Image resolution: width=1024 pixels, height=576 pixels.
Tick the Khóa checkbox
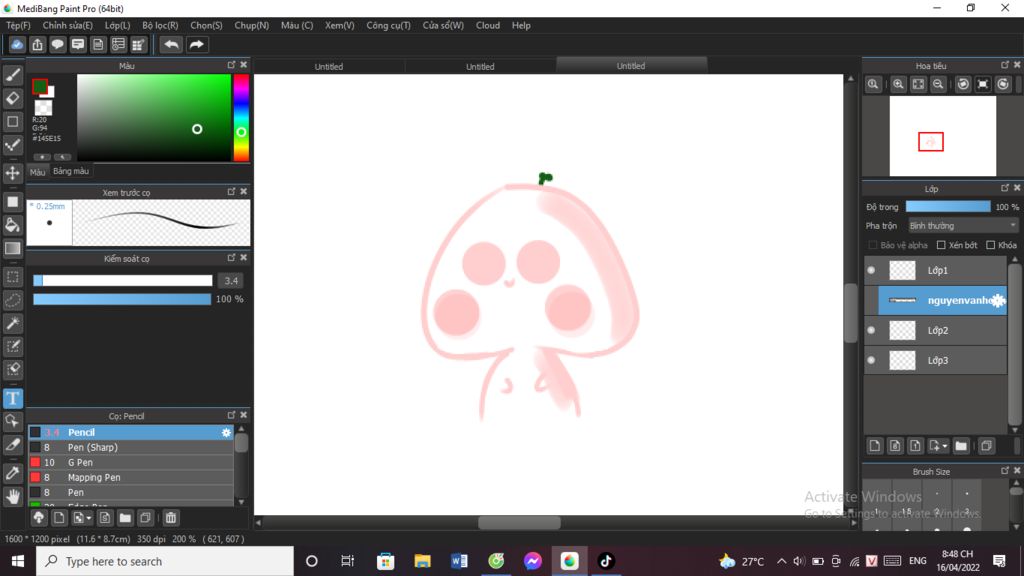pos(991,245)
